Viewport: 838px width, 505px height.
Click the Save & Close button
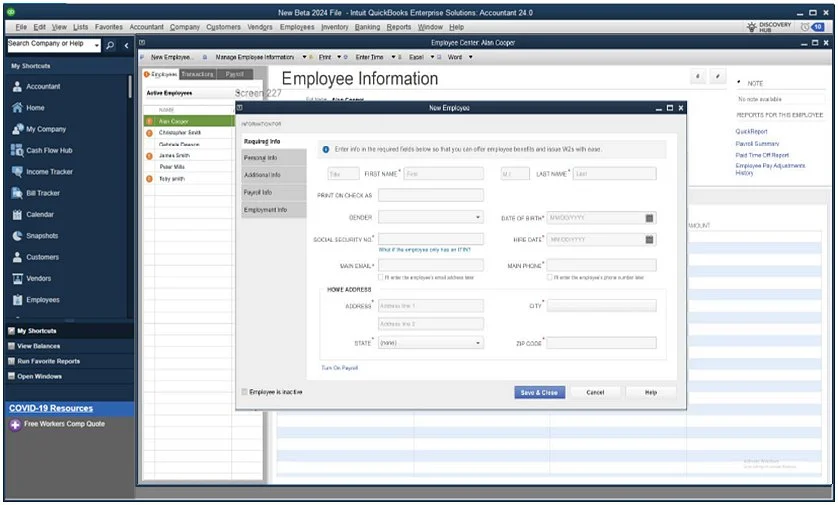pos(539,392)
